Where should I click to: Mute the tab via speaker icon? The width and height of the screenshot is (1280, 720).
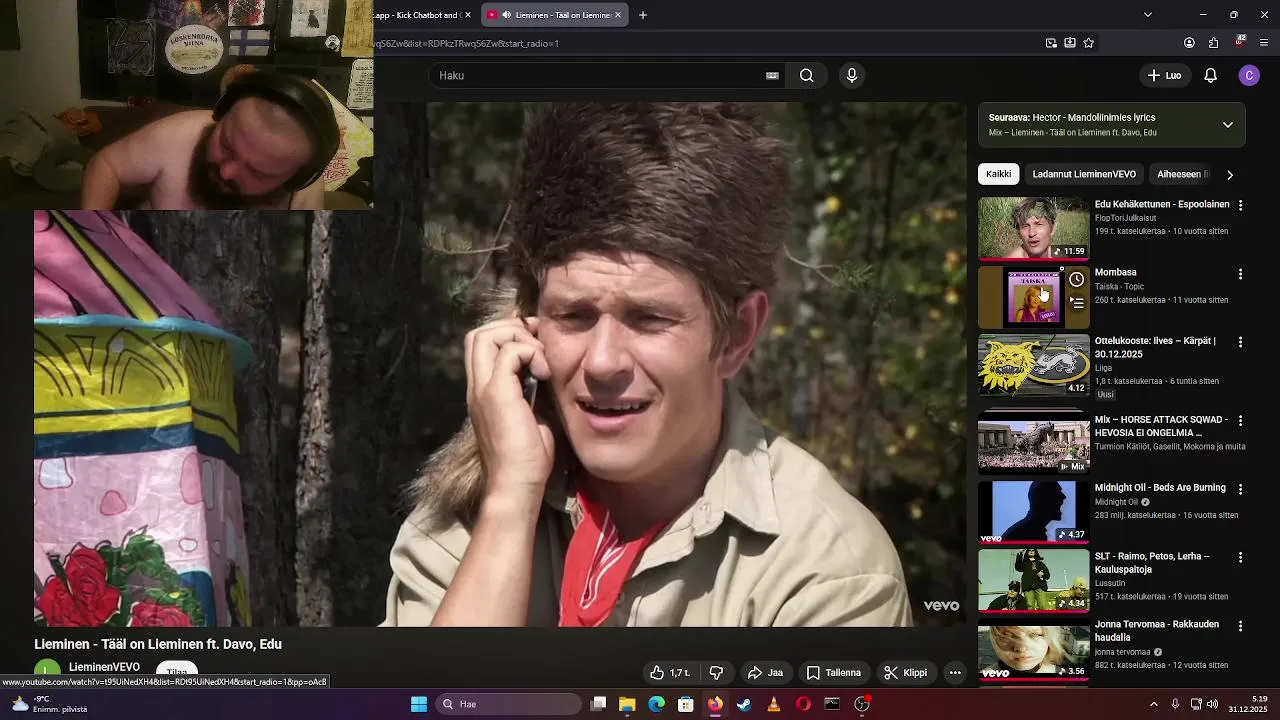506,15
